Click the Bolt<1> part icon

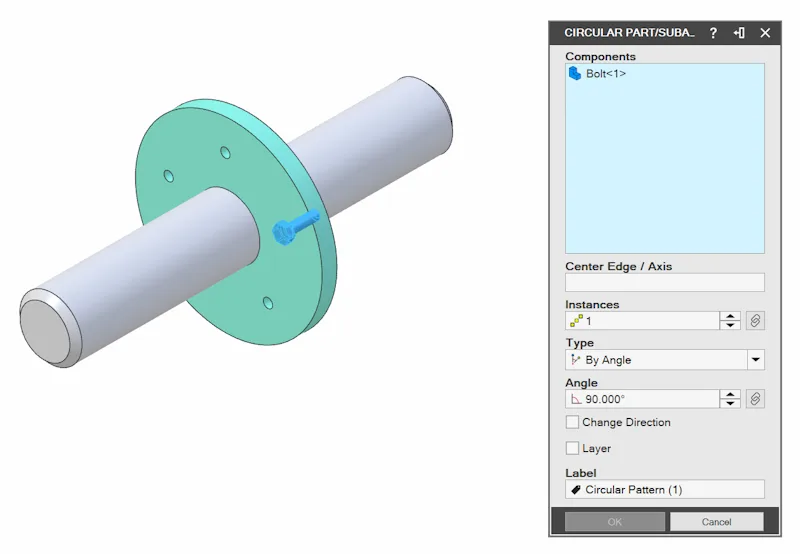click(574, 73)
